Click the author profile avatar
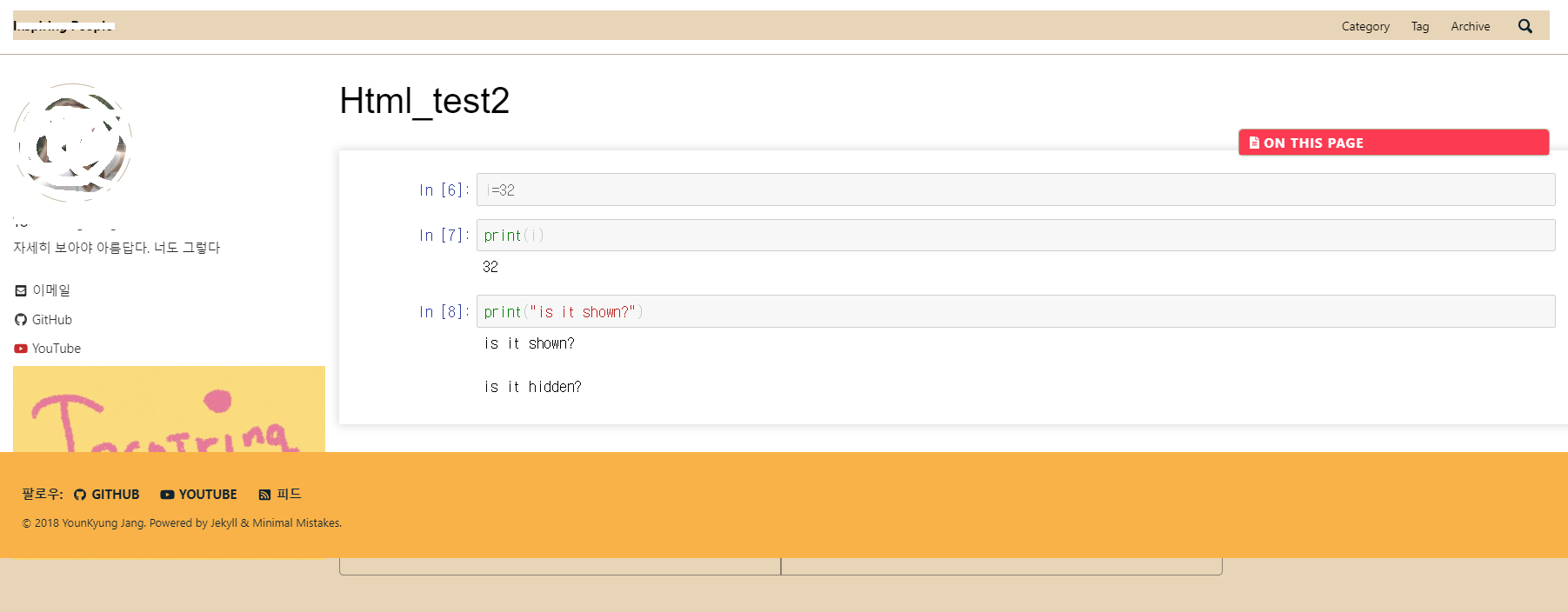This screenshot has width=1568, height=612. point(73,143)
